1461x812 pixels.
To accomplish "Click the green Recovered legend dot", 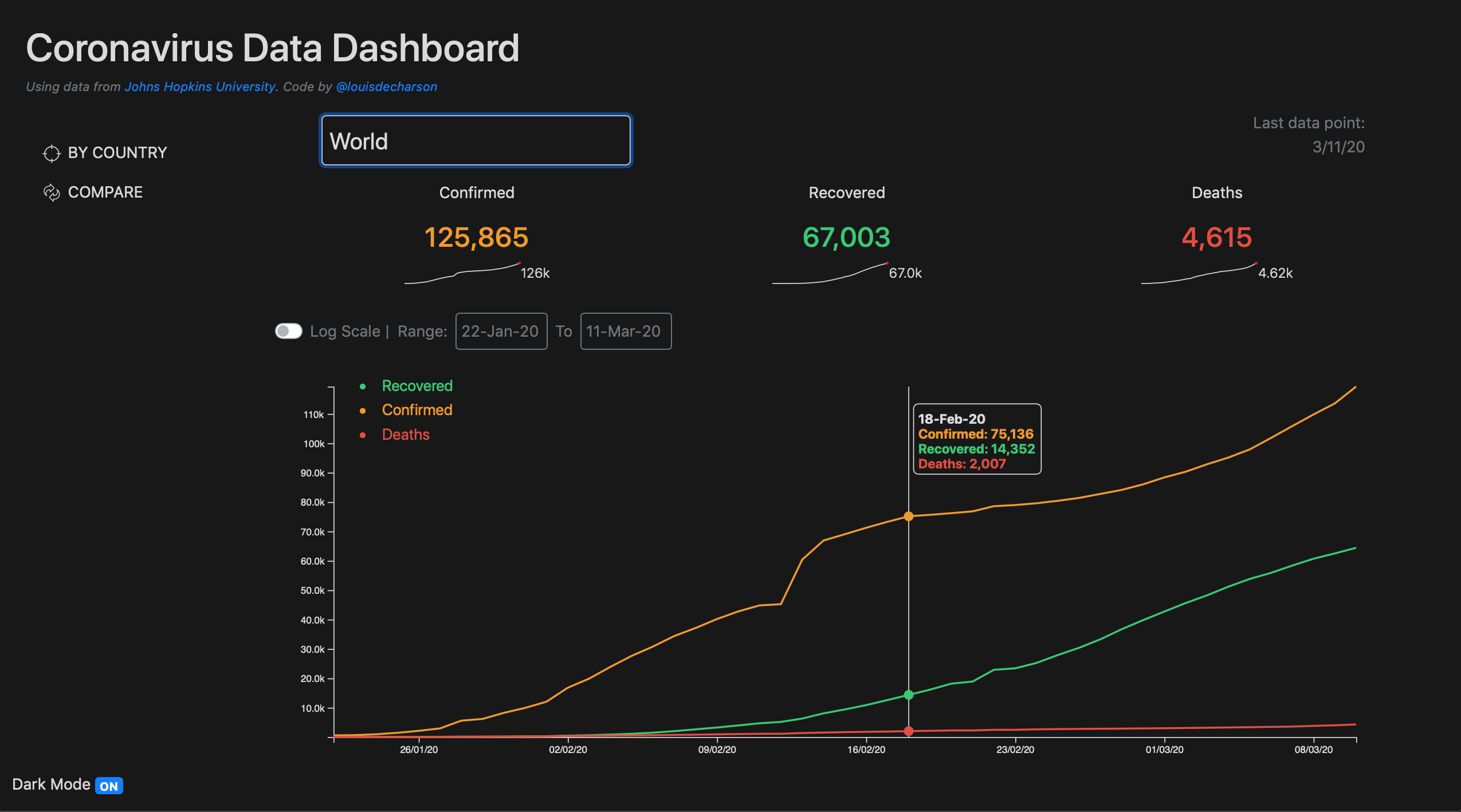I will point(364,386).
